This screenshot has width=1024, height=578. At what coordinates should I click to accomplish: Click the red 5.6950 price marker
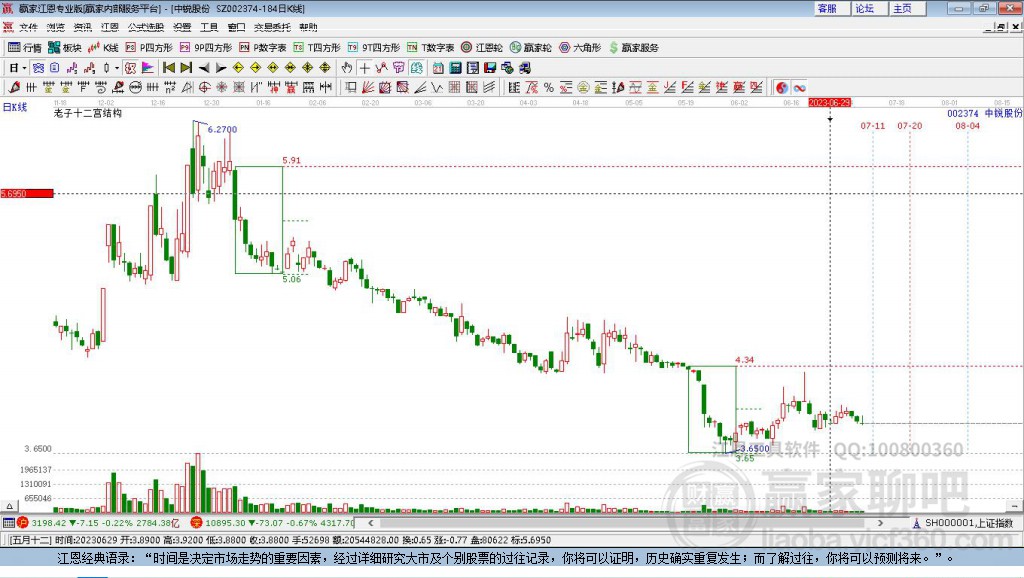(27, 193)
